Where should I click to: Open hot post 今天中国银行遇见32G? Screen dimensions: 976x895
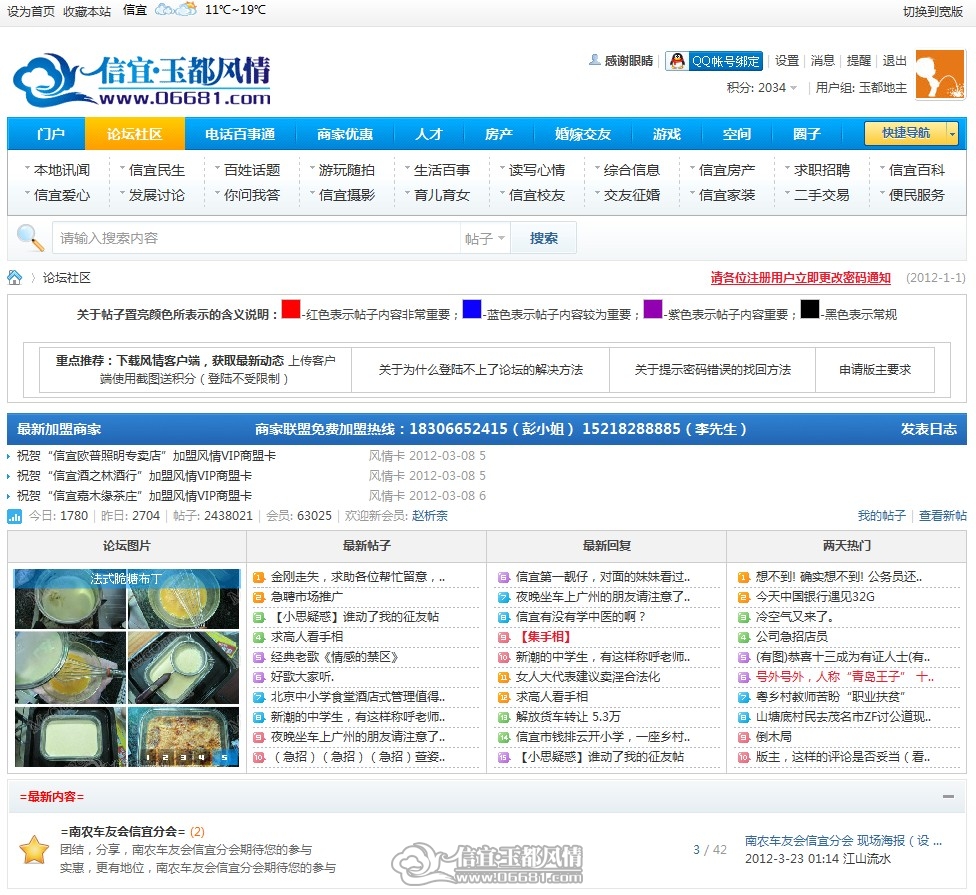click(815, 597)
